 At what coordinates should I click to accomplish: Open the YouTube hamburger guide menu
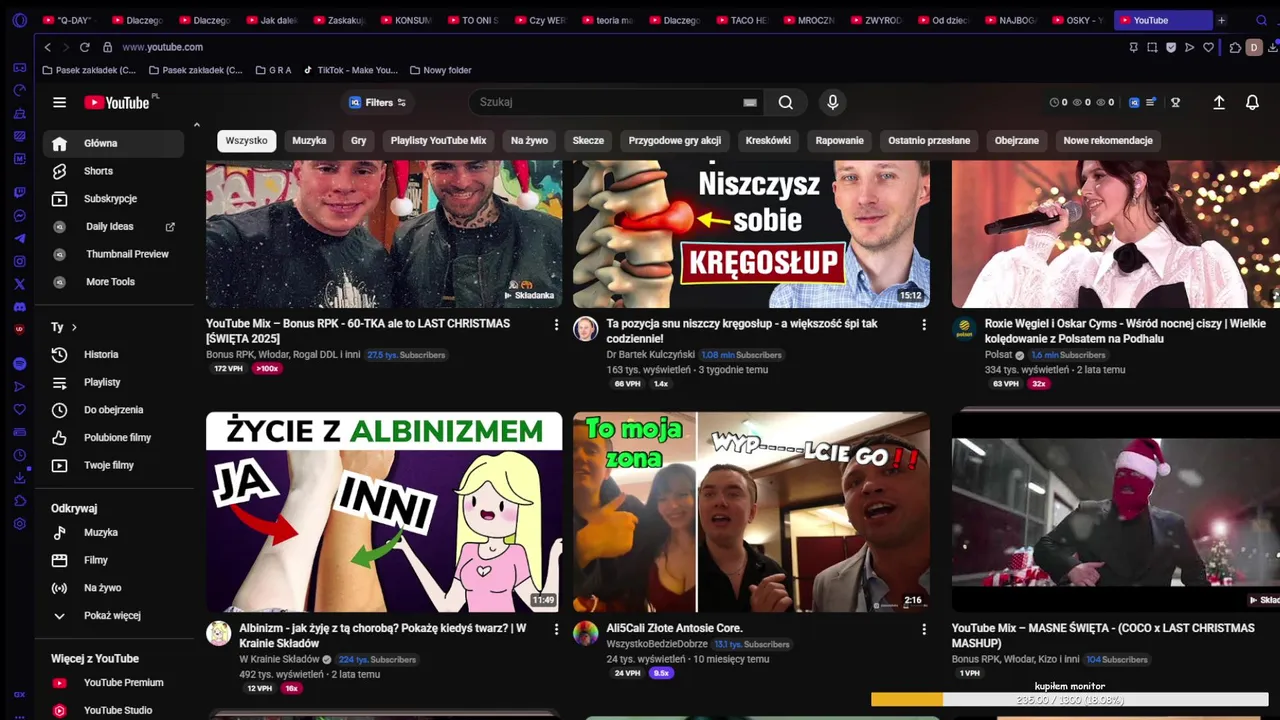59,102
